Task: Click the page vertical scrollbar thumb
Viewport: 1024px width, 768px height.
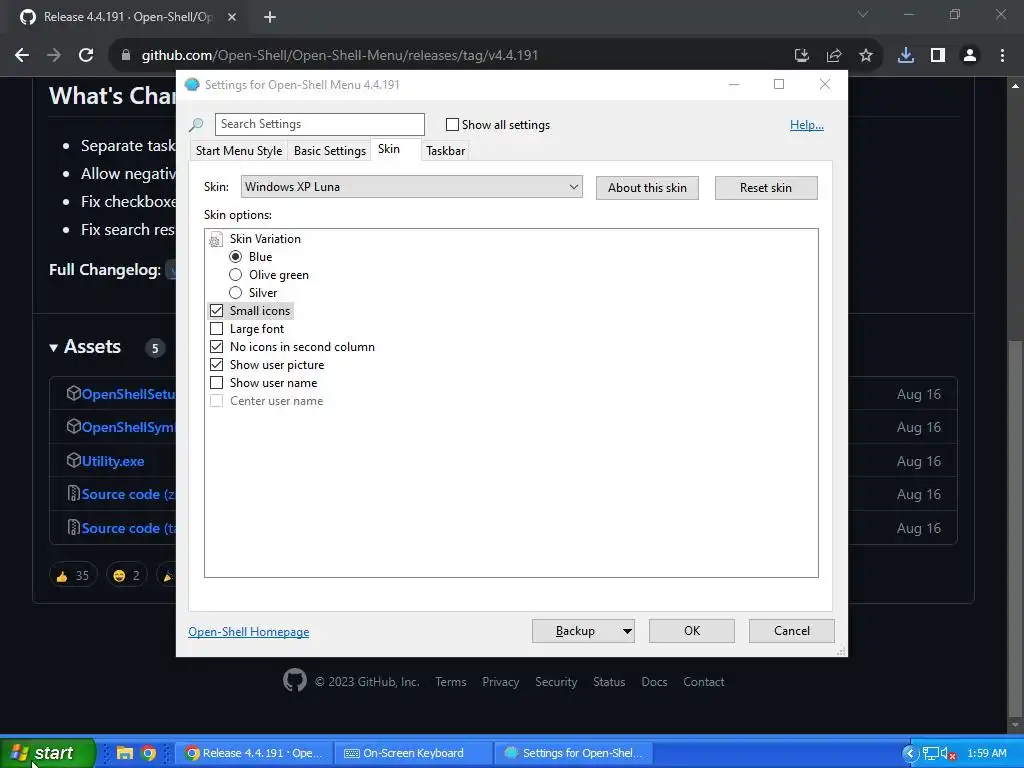Action: pyautogui.click(x=1015, y=526)
